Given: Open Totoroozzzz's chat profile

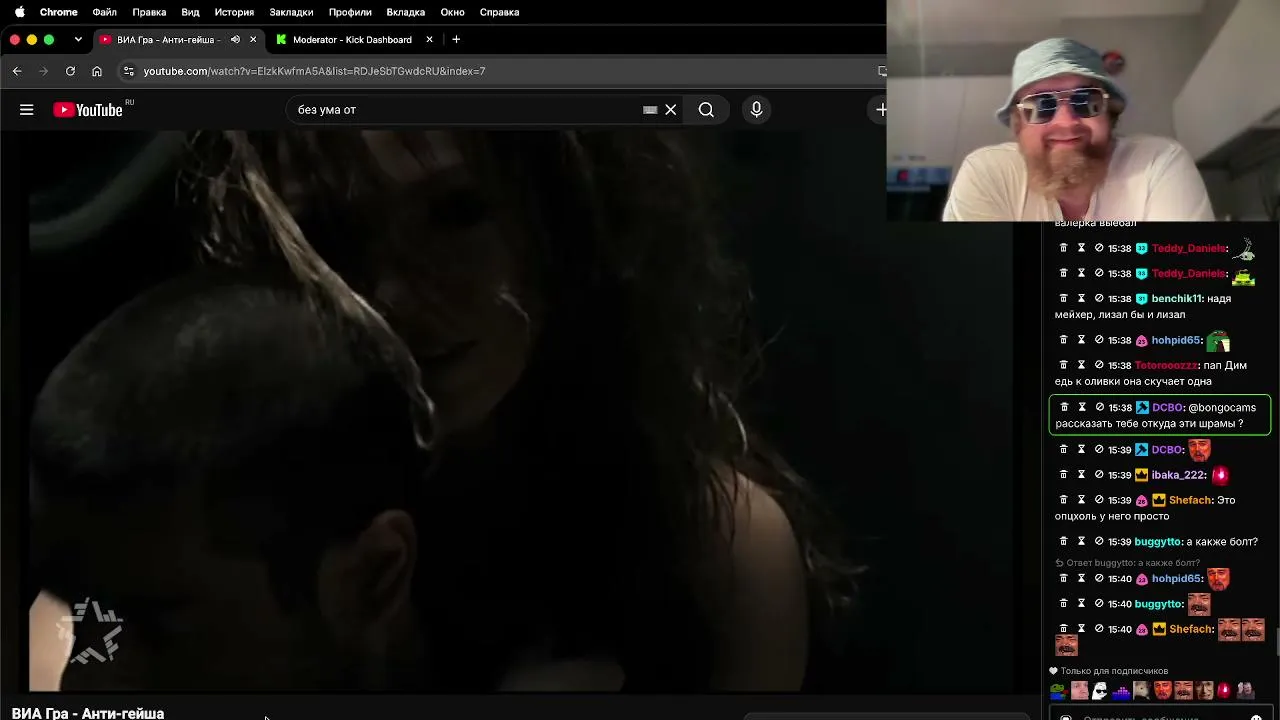Looking at the screenshot, I should click(x=1166, y=366).
